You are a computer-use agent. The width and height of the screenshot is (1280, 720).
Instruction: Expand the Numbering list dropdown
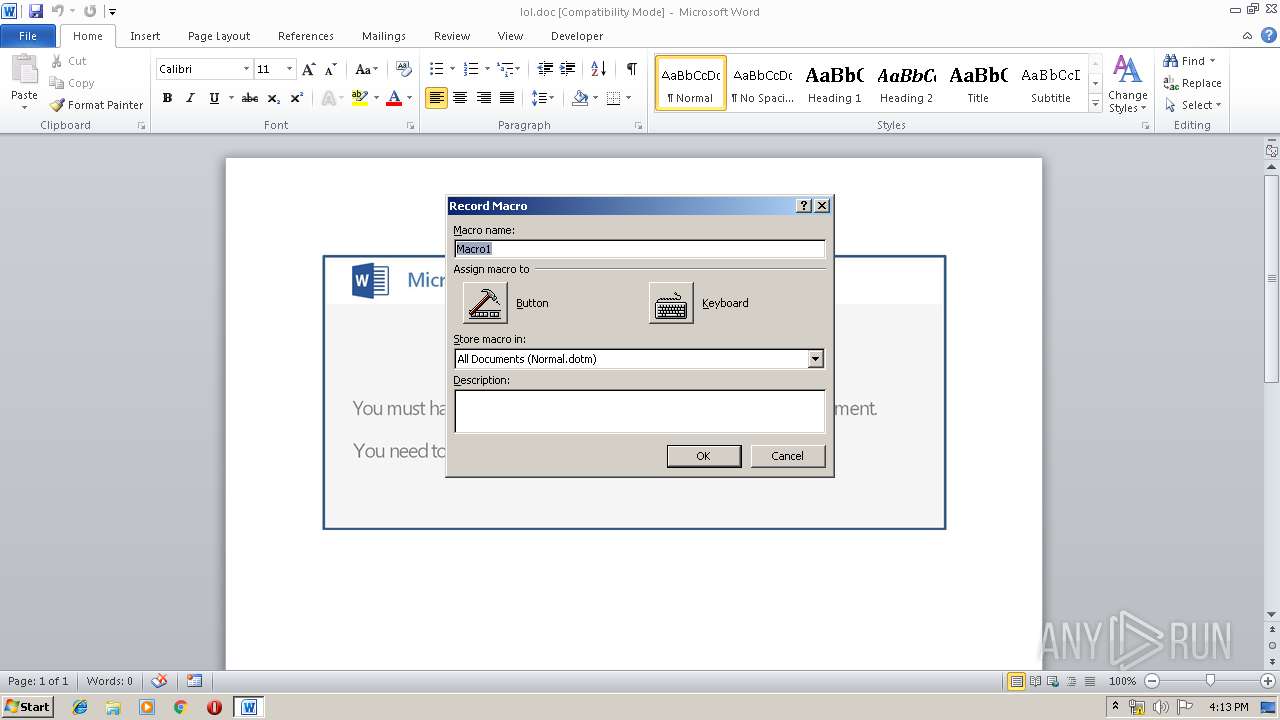pos(487,69)
